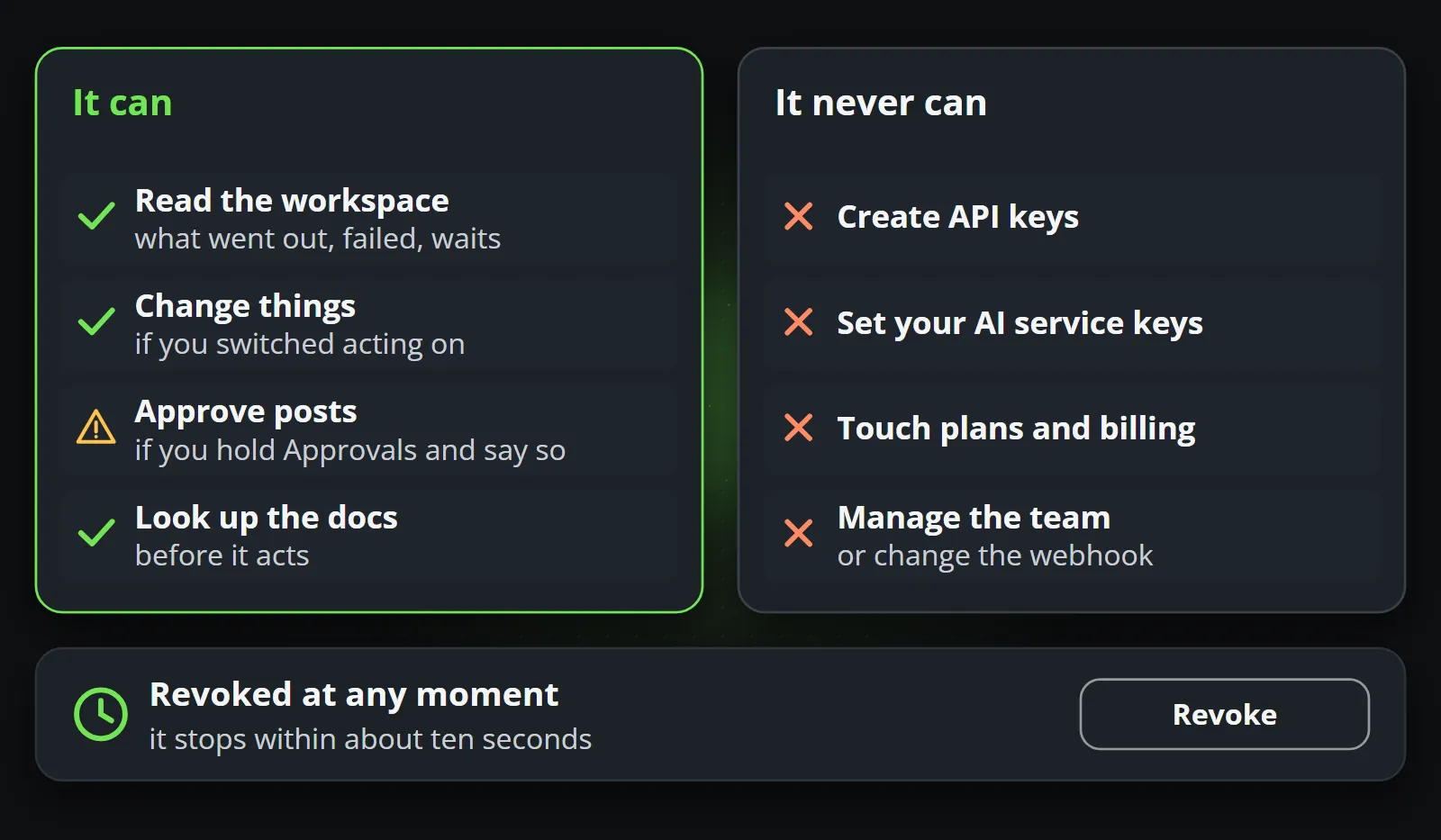Click "it stops within about ten seconds"
Screen dimensions: 1441x840
370,739
